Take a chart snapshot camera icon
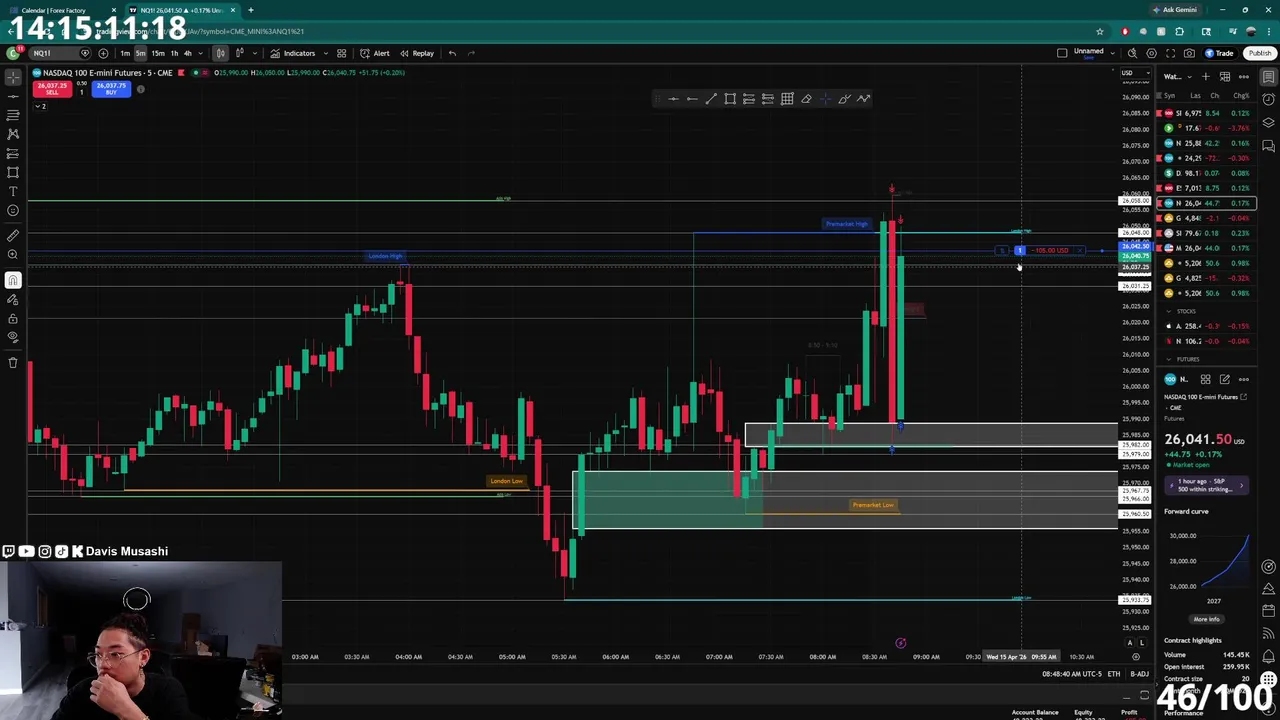The image size is (1280, 720). pyautogui.click(x=1189, y=53)
